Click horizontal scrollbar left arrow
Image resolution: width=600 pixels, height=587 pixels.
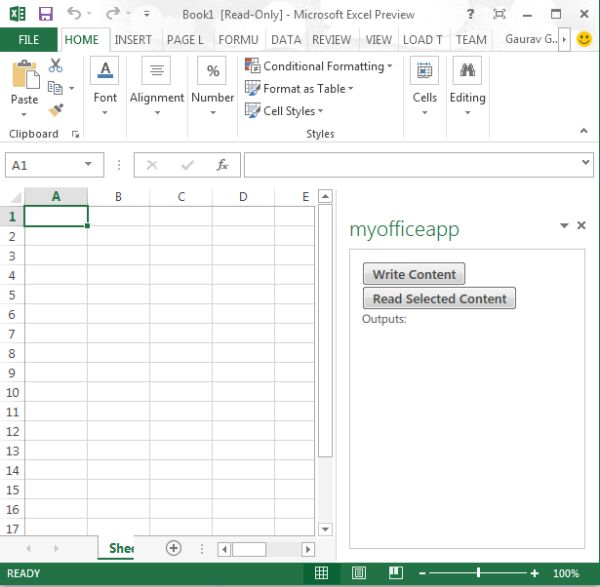(x=224, y=550)
